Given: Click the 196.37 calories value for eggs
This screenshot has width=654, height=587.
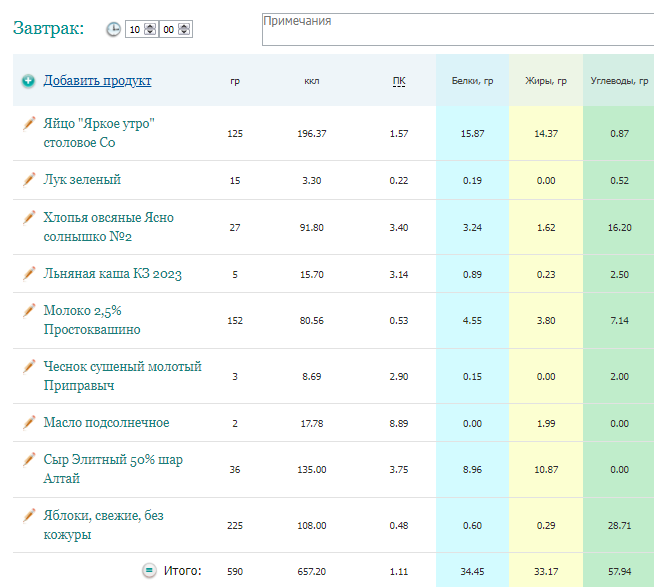Looking at the screenshot, I should [312, 134].
